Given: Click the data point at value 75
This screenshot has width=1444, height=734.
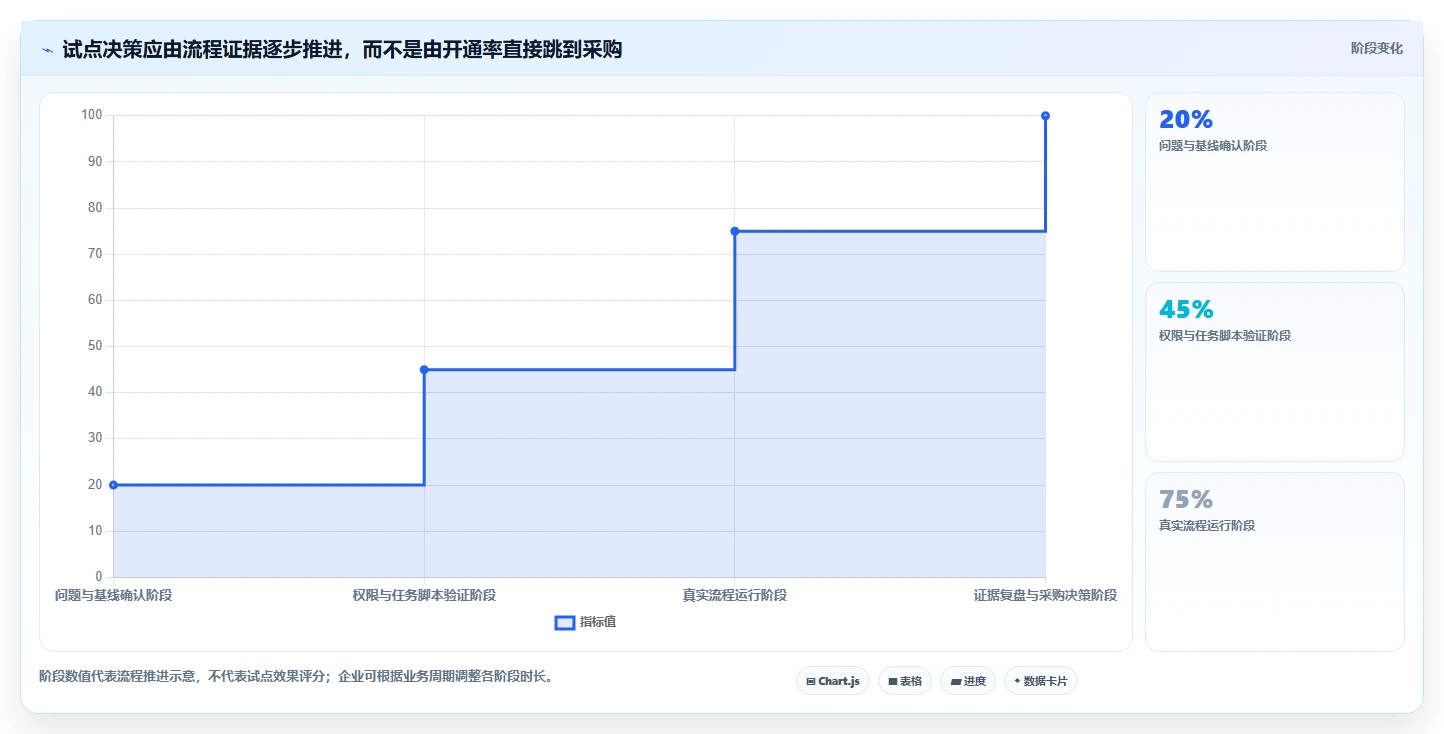Looking at the screenshot, I should pos(735,231).
